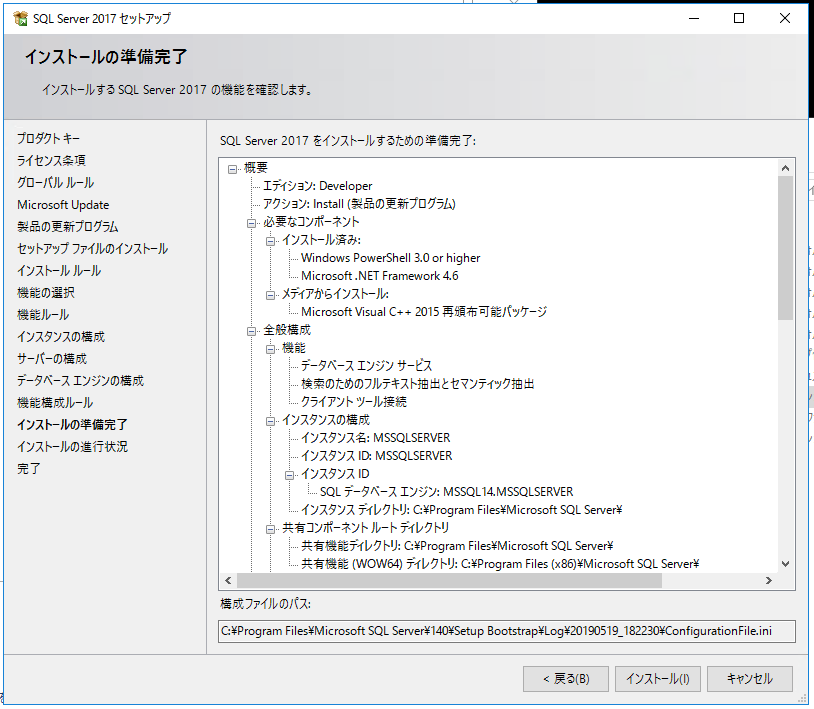Image resolution: width=814 pixels, height=709 pixels.
Task: Select インストール ルール step
Action: click(x=59, y=270)
